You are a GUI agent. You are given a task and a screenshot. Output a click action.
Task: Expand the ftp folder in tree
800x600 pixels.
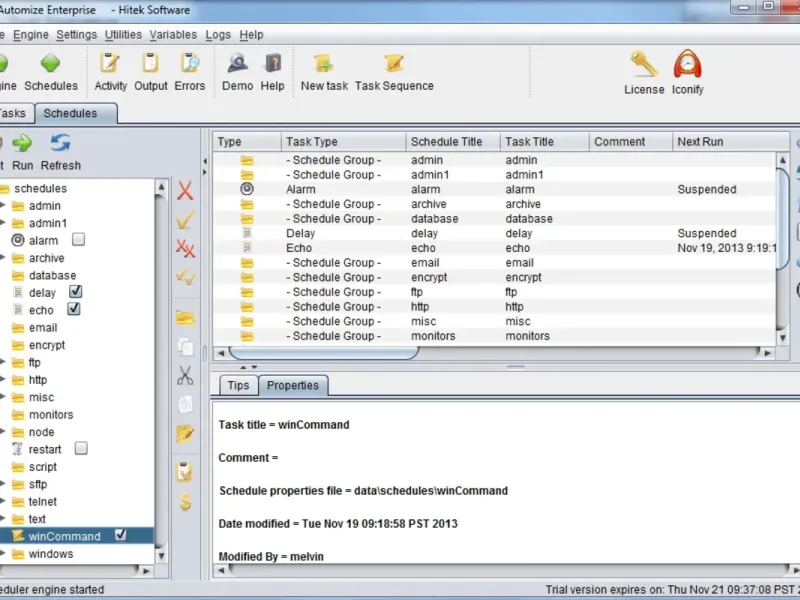(3, 362)
